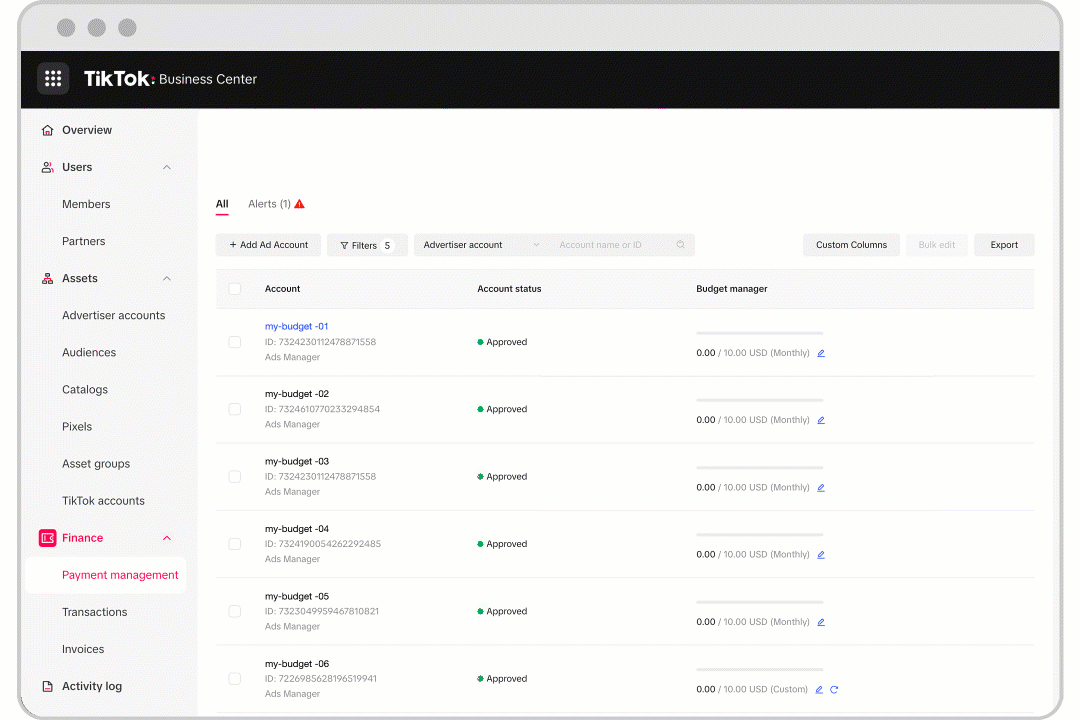The height and width of the screenshot is (720, 1080).
Task: Switch to the All tab
Action: (222, 204)
